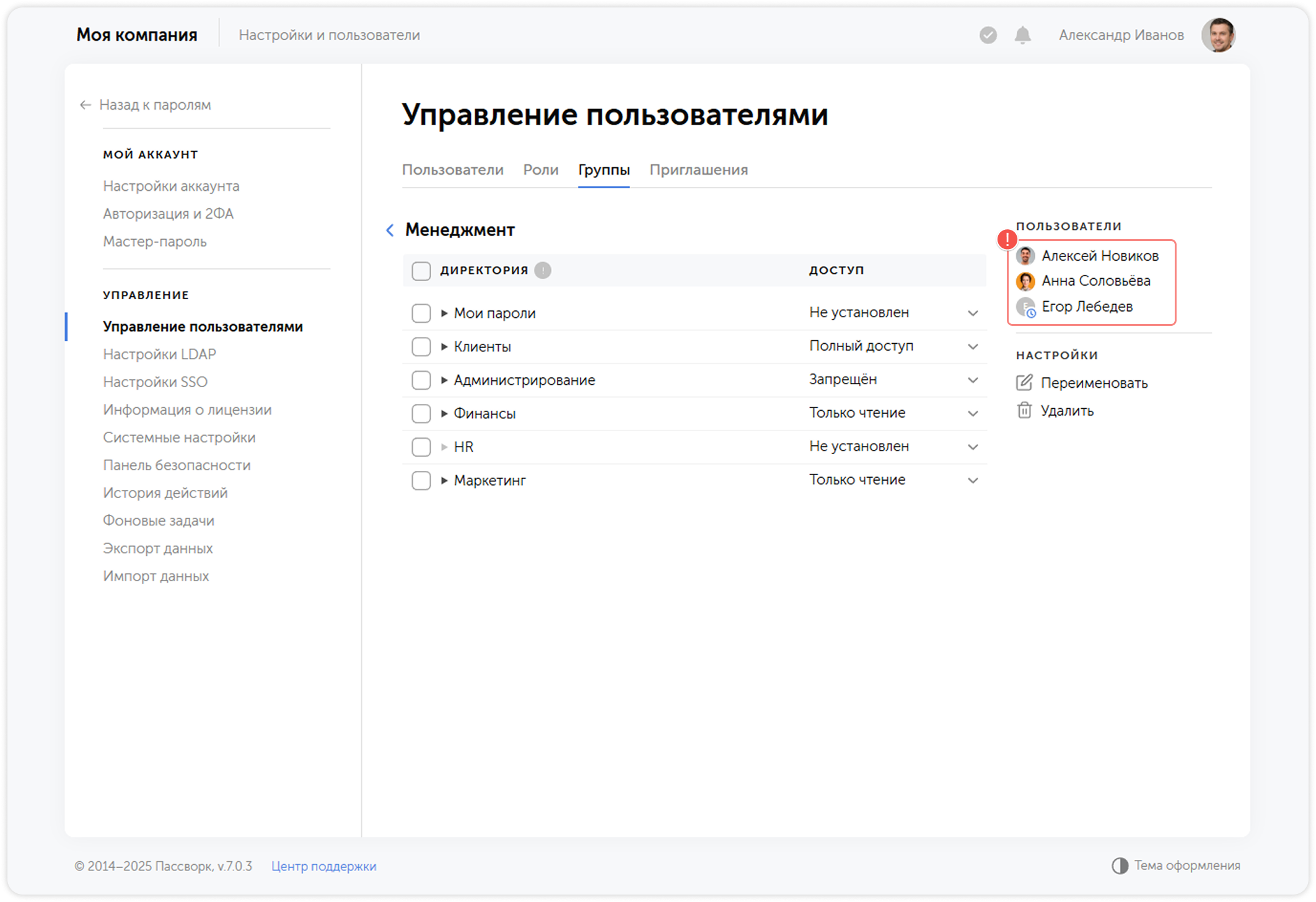The height and width of the screenshot is (902, 1316).
Task: Open Центр поддержки link
Action: point(323,866)
